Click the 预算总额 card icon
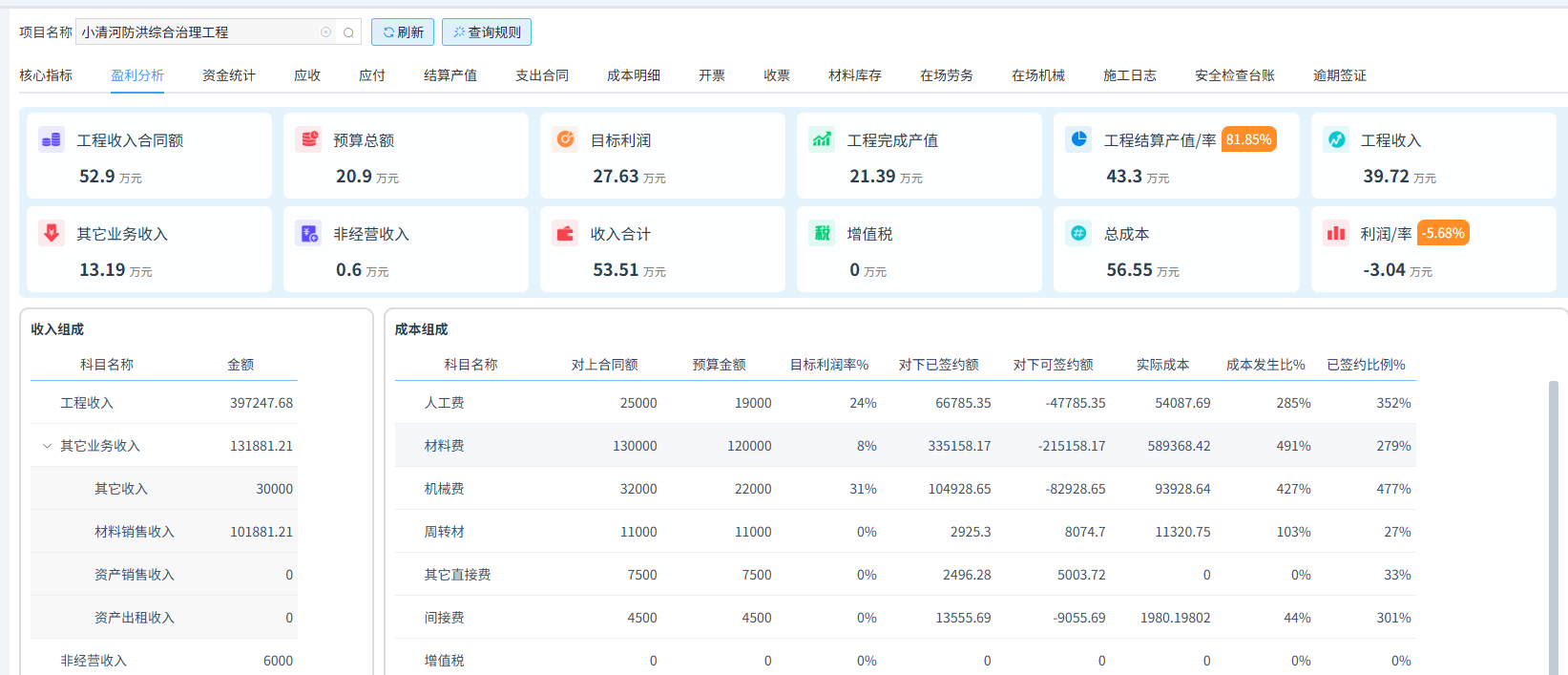Viewport: 1568px width, 675px height. (309, 139)
